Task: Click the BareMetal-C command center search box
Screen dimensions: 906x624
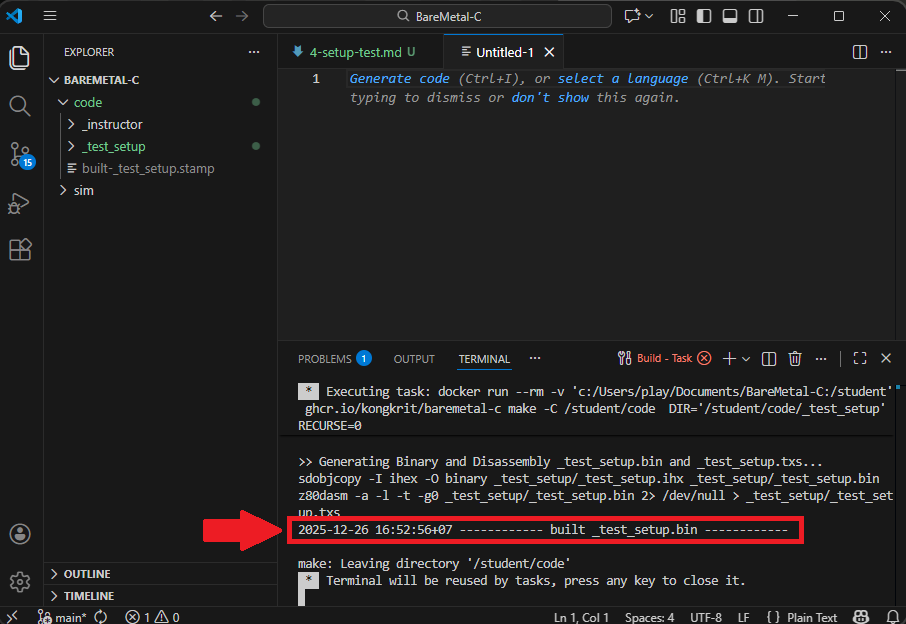Action: point(437,16)
